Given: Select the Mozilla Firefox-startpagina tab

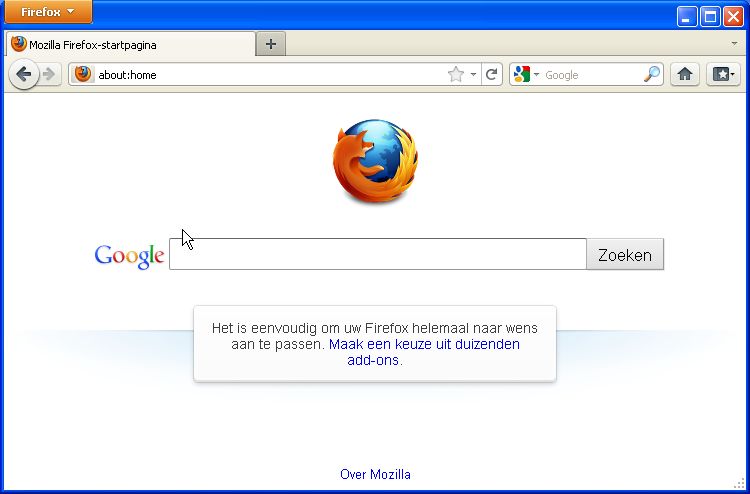Looking at the screenshot, I should click(x=130, y=44).
